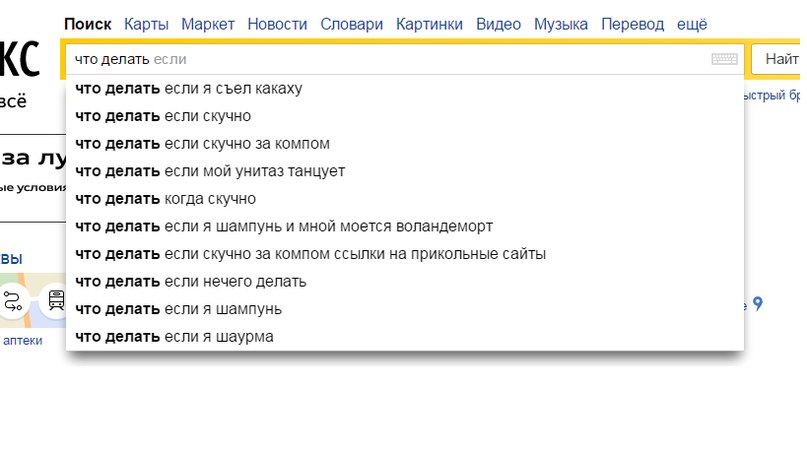Screen dimensions: 807x453
Task: Expand the ещё menu
Action: click(x=692, y=24)
